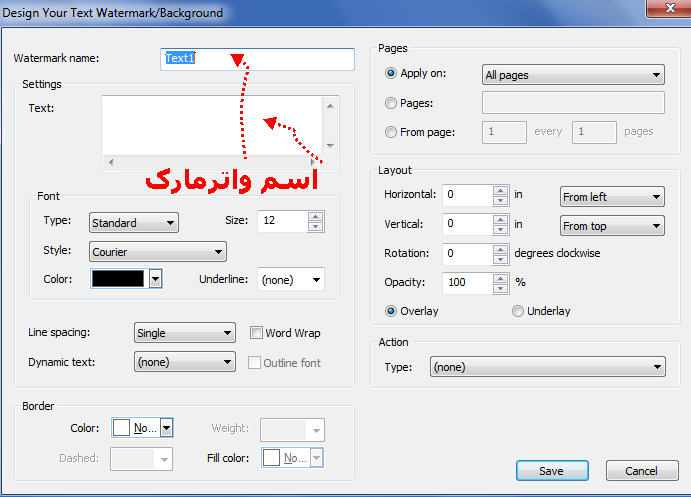Decrease Opacity with down spinner

pyautogui.click(x=501, y=288)
